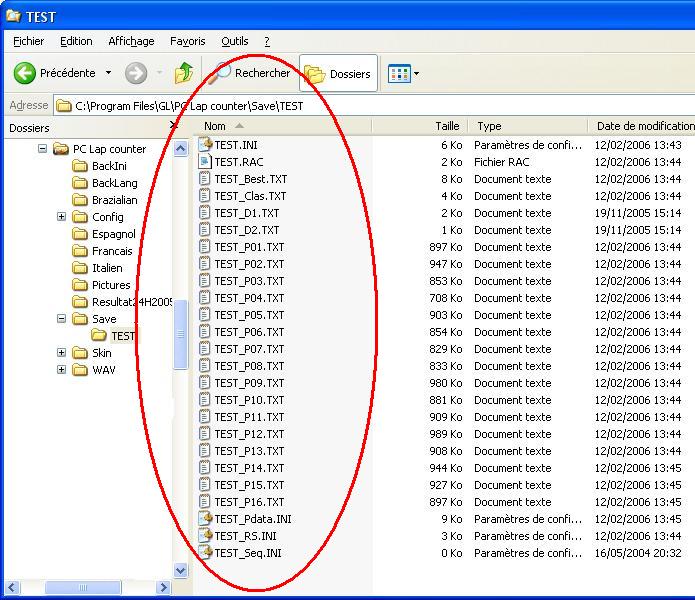The height and width of the screenshot is (600, 695).
Task: Open the view mode dropdown icon
Action: click(x=403, y=74)
